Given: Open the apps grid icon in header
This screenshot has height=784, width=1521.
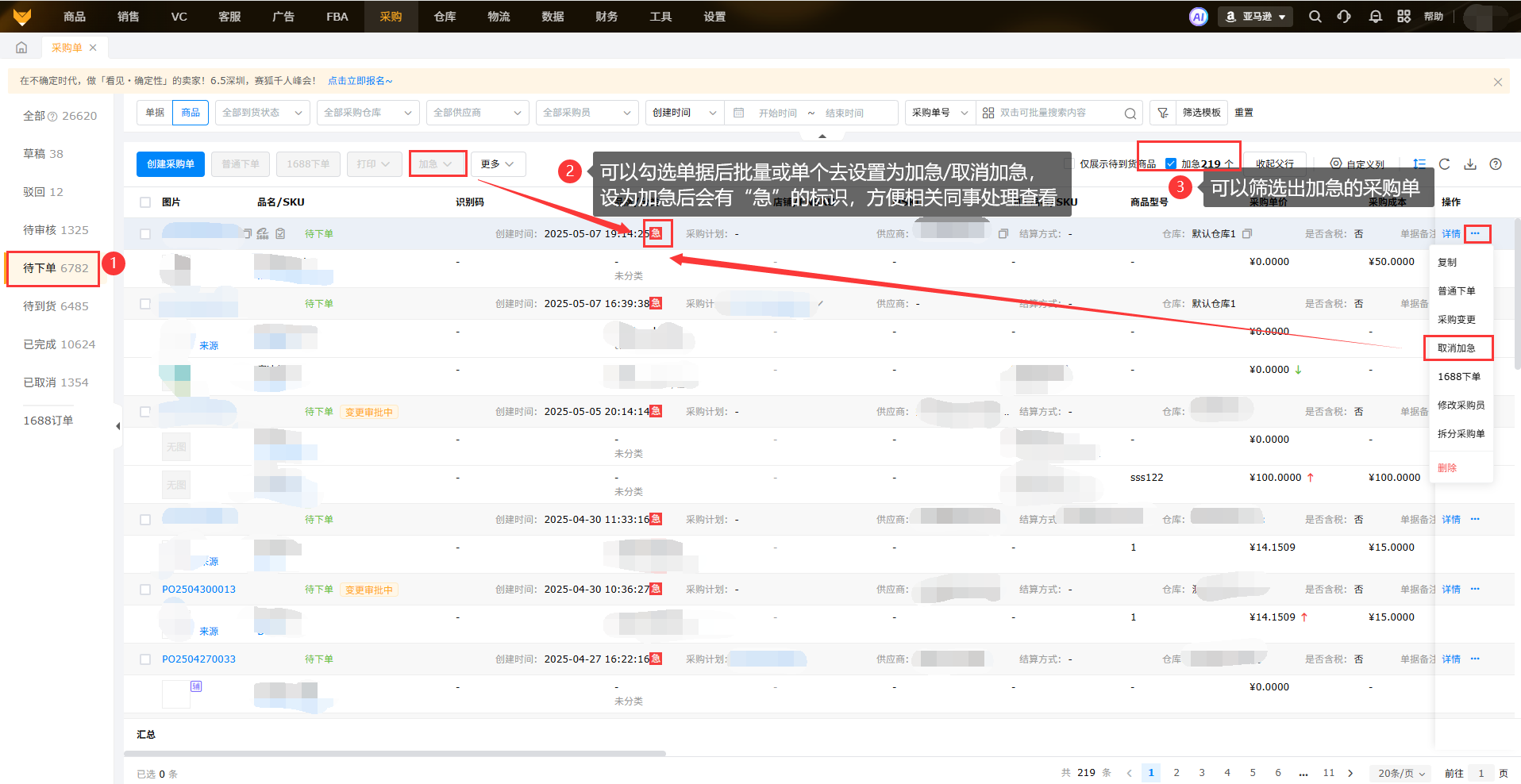Looking at the screenshot, I should [x=1404, y=17].
